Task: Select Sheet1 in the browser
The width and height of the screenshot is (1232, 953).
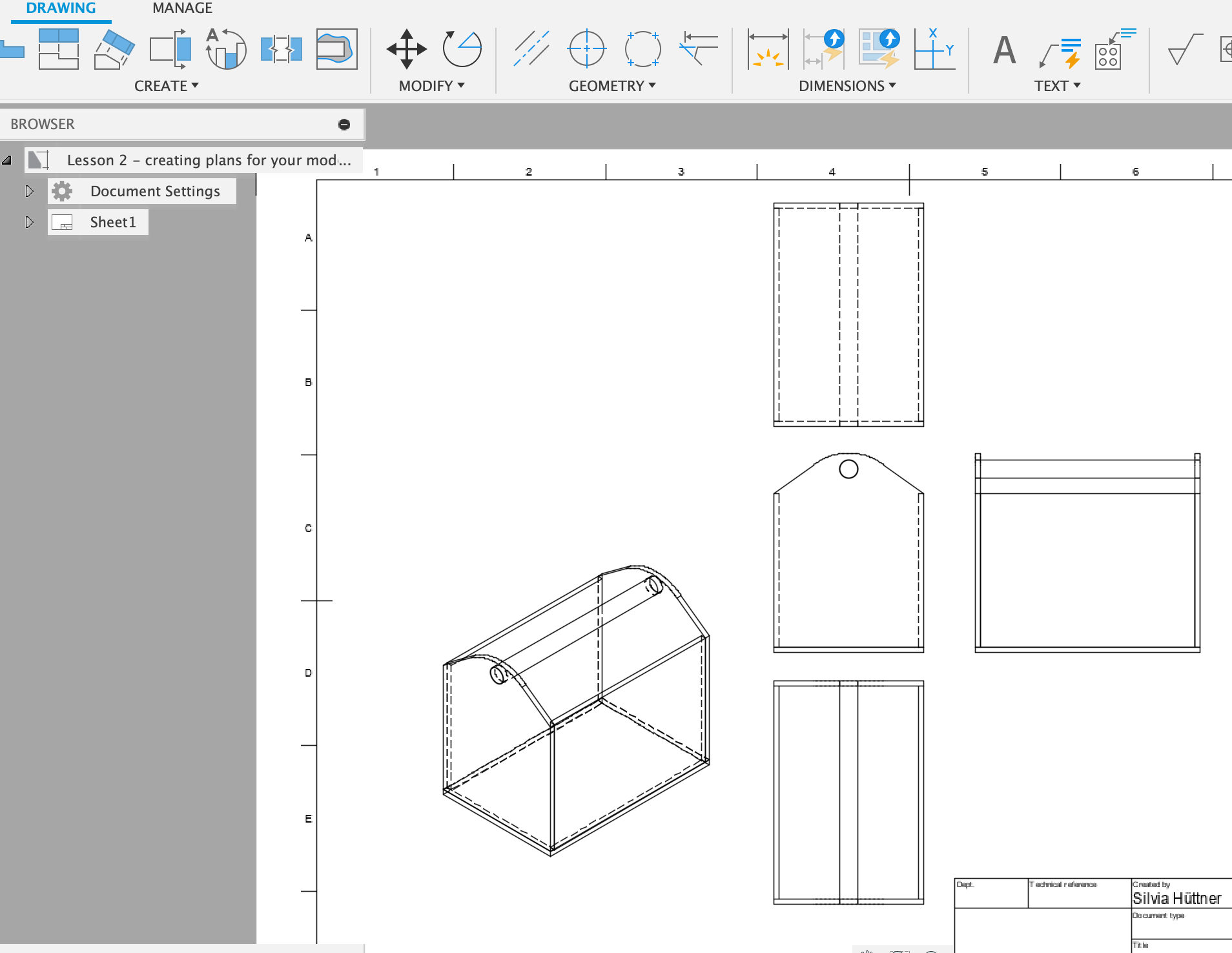Action: [x=112, y=222]
